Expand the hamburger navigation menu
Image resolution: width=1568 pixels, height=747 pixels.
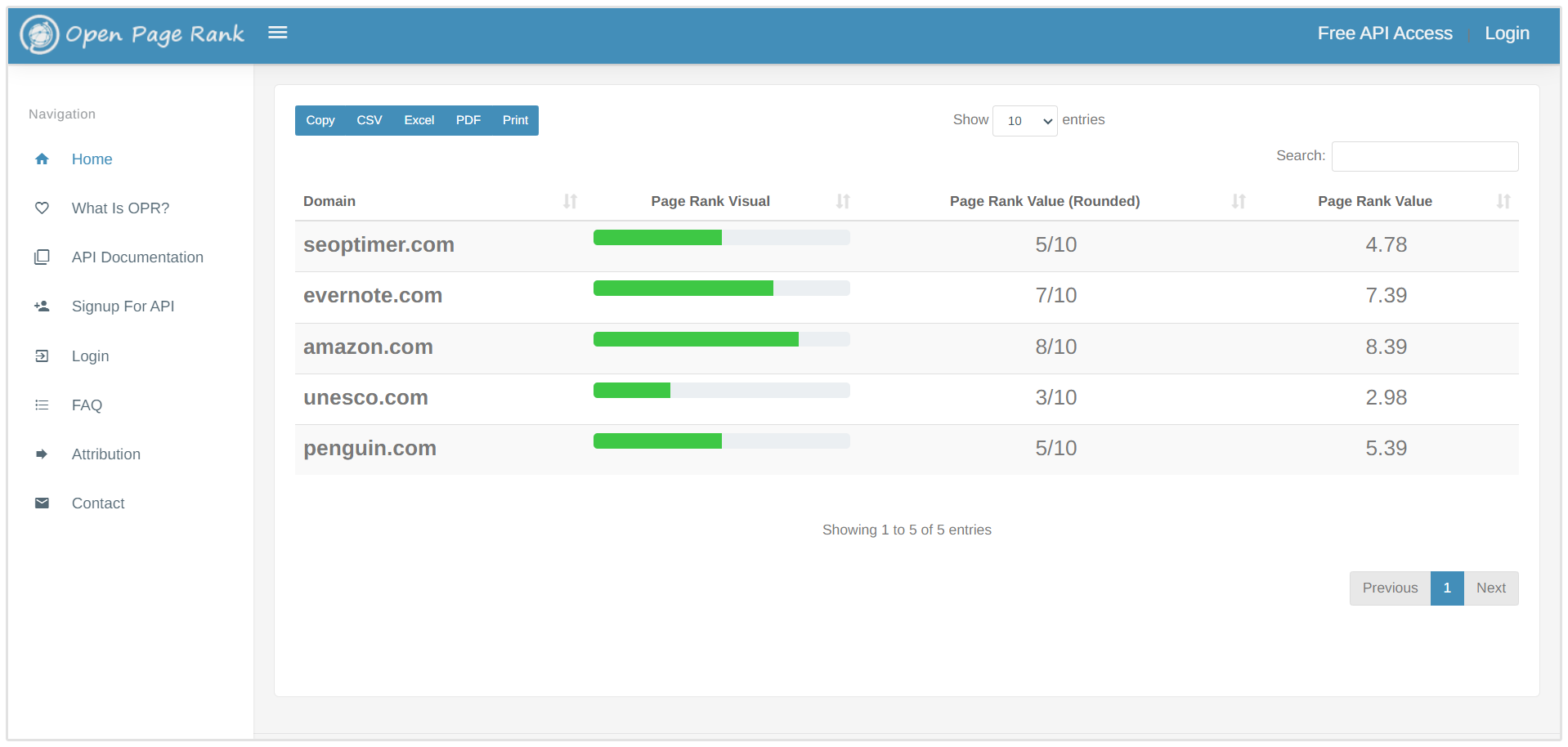point(278,33)
